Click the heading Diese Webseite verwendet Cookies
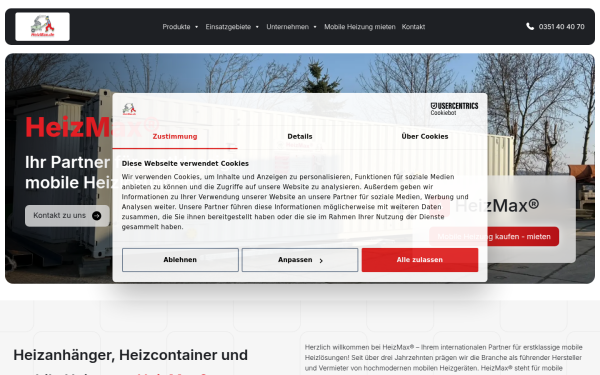The height and width of the screenshot is (375, 600). [x=185, y=163]
